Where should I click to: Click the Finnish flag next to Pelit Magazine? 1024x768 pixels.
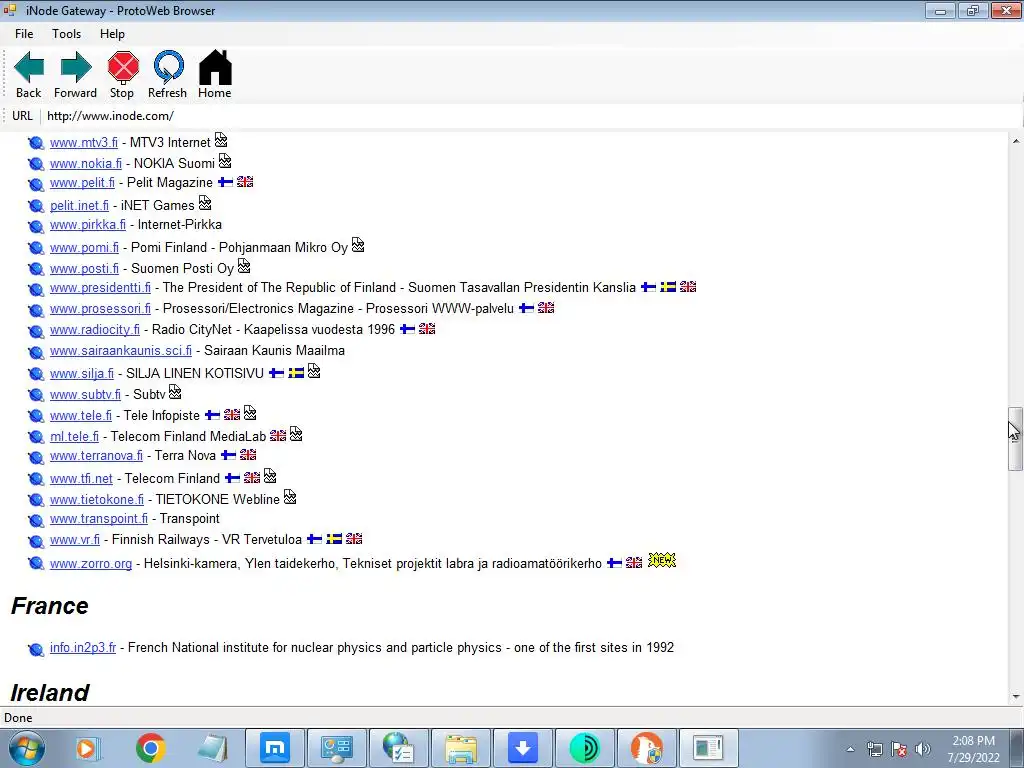pyautogui.click(x=225, y=182)
